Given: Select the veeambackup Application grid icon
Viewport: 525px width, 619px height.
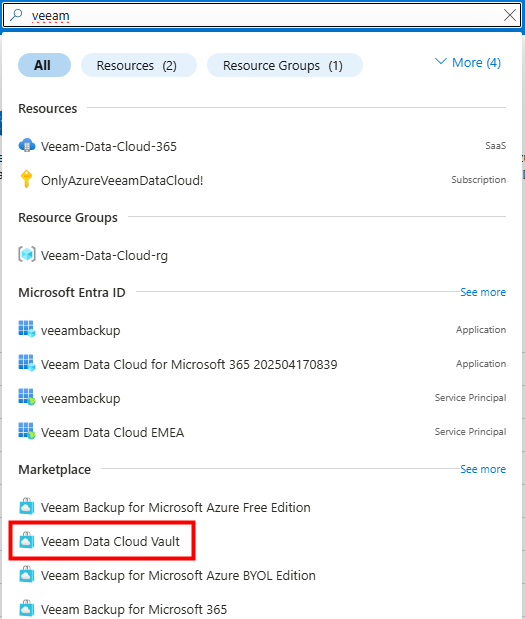Looking at the screenshot, I should [27, 329].
